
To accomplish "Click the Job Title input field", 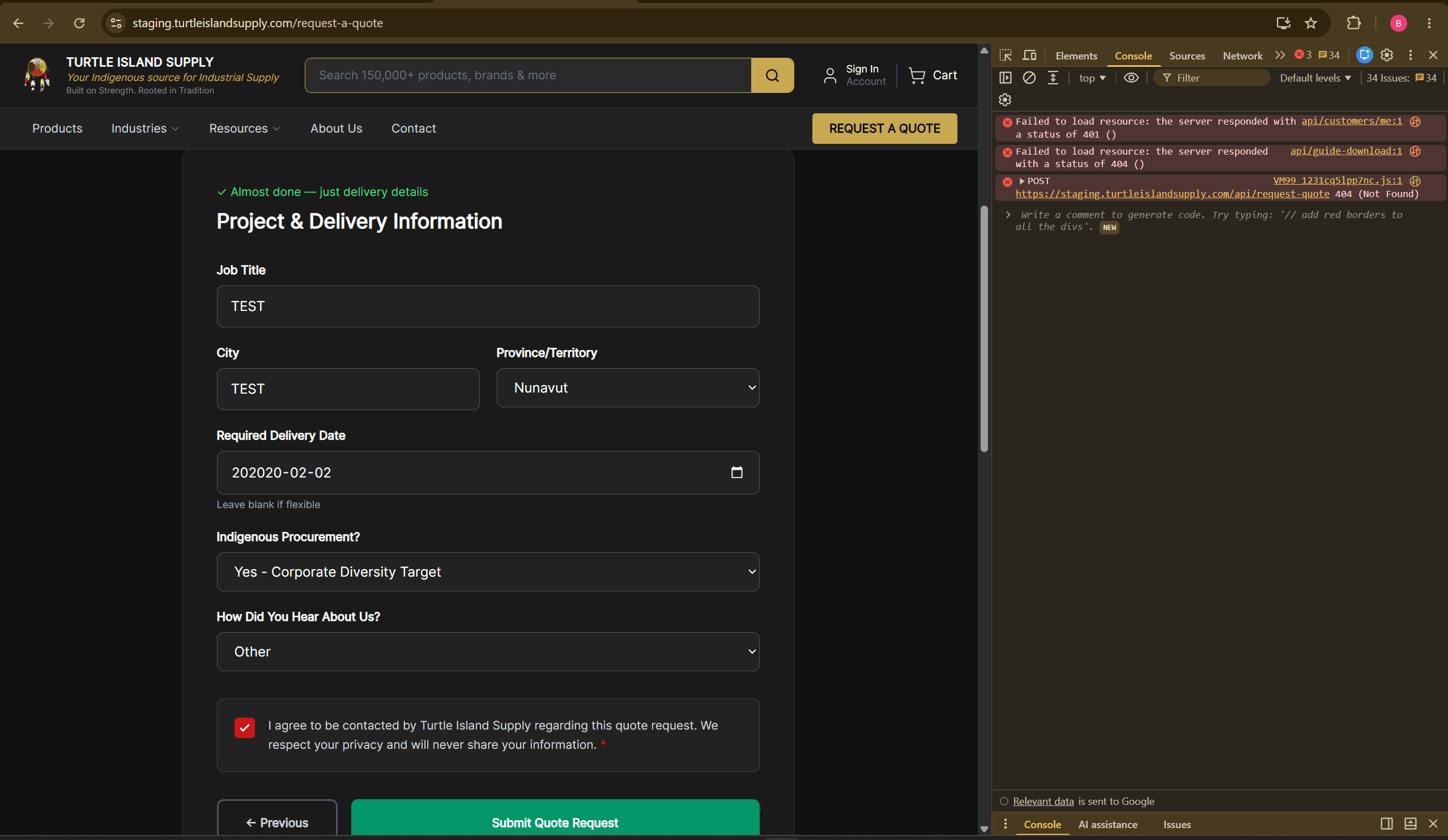I will [x=488, y=306].
